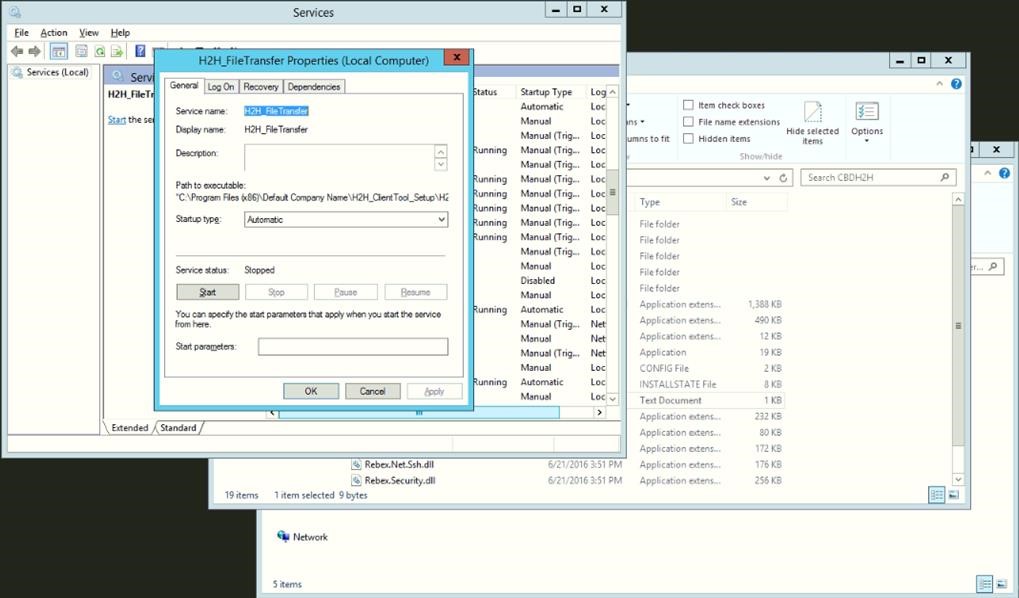Click the Start link in Services description pane
Screen dimensions: 1019x598
(x=117, y=120)
